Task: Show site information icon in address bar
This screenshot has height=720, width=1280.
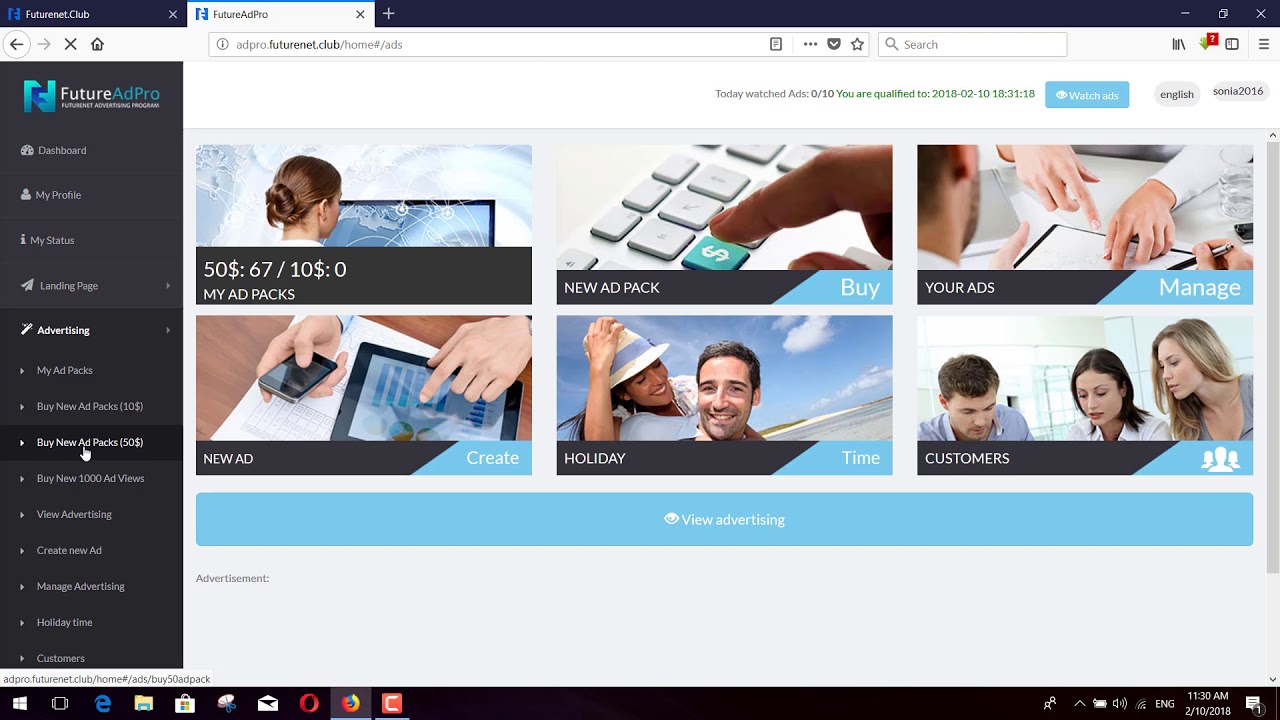Action: click(223, 44)
